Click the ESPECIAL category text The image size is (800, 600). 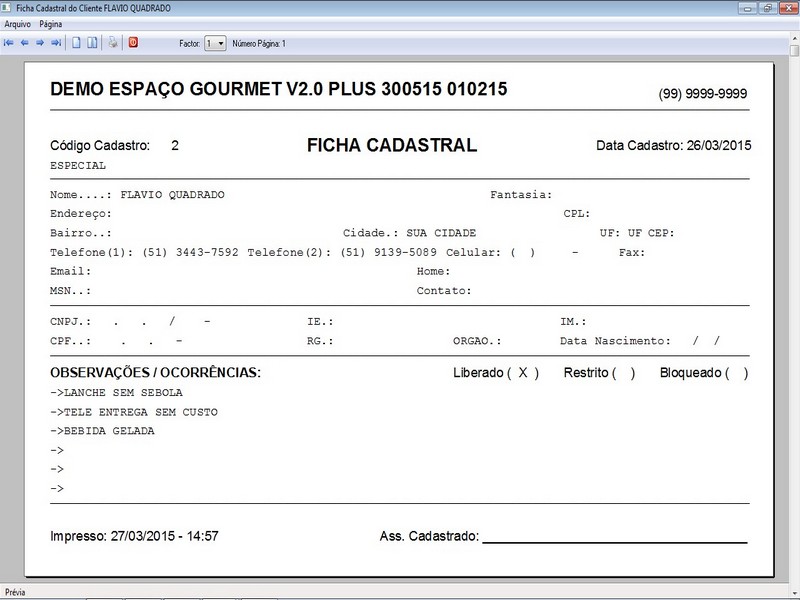click(78, 165)
